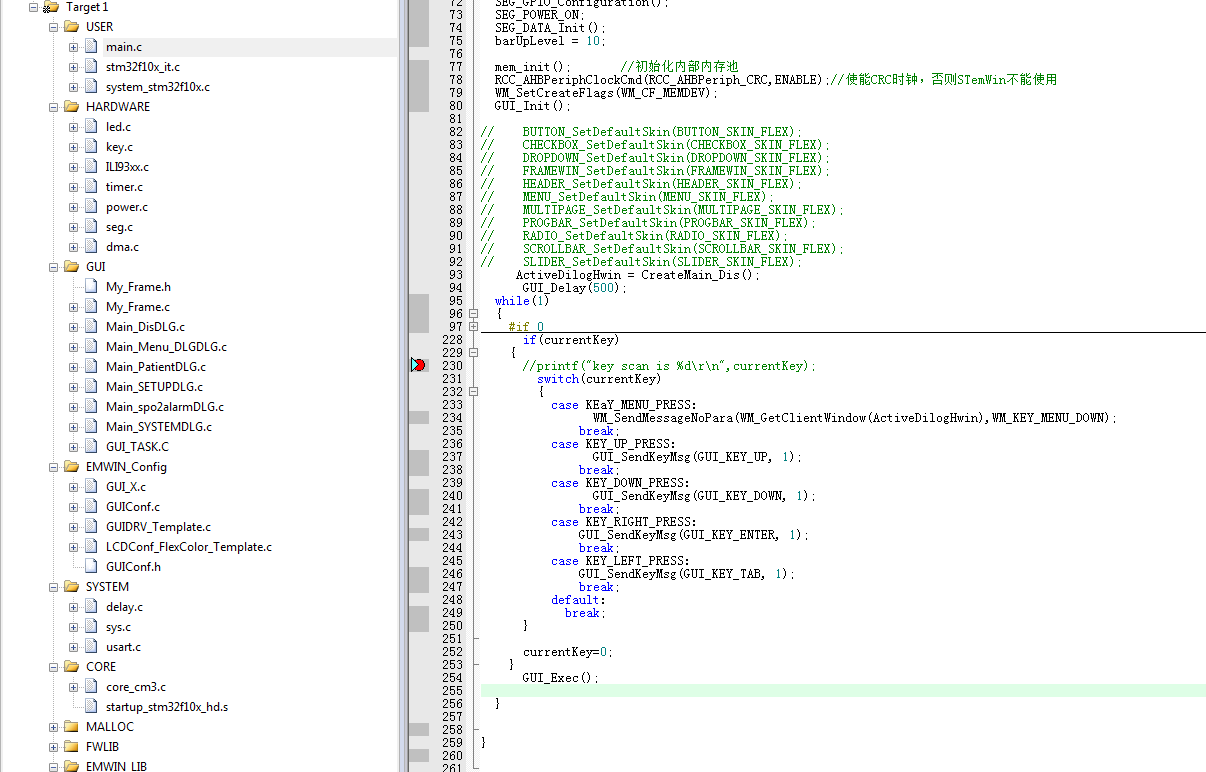This screenshot has width=1206, height=772.
Task: Click the file icon beside core_cm3.c
Action: (x=91, y=687)
